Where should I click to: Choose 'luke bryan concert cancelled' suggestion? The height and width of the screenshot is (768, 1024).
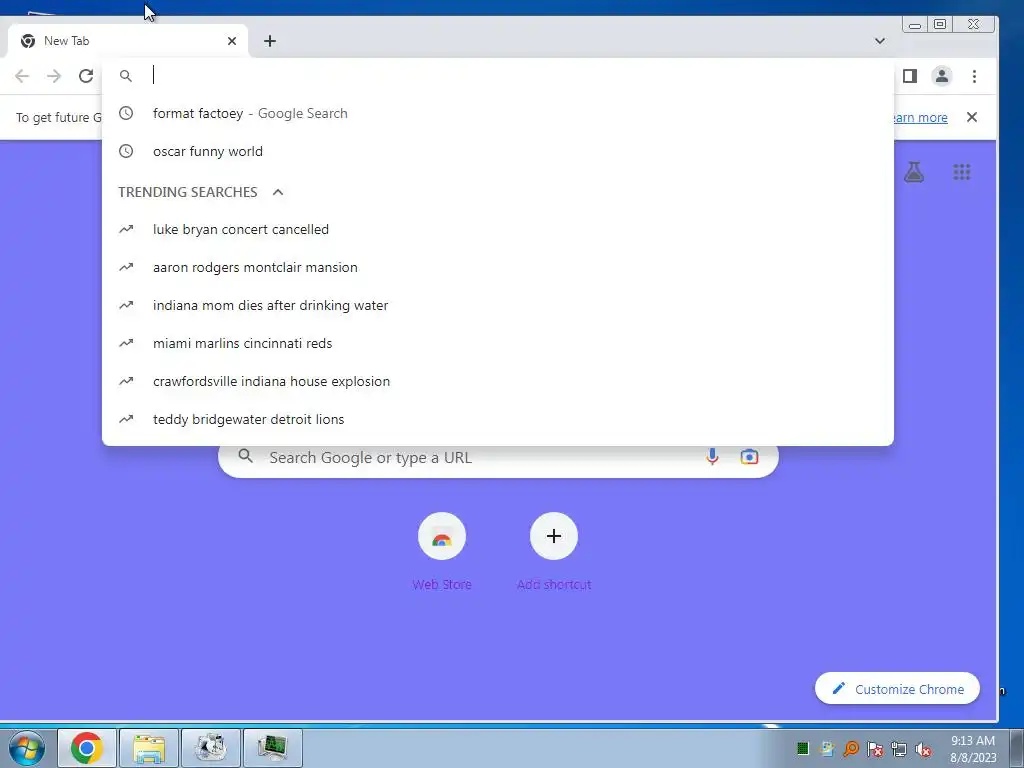(498, 229)
